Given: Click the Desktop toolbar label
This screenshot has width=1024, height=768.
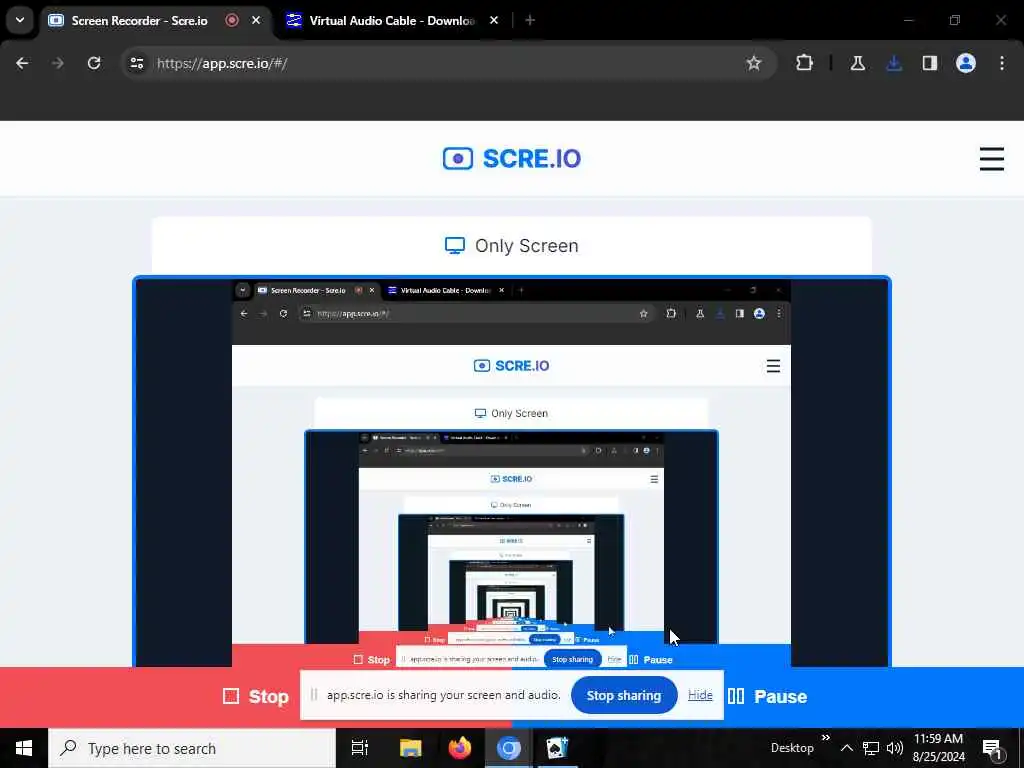Looking at the screenshot, I should pyautogui.click(x=792, y=748).
